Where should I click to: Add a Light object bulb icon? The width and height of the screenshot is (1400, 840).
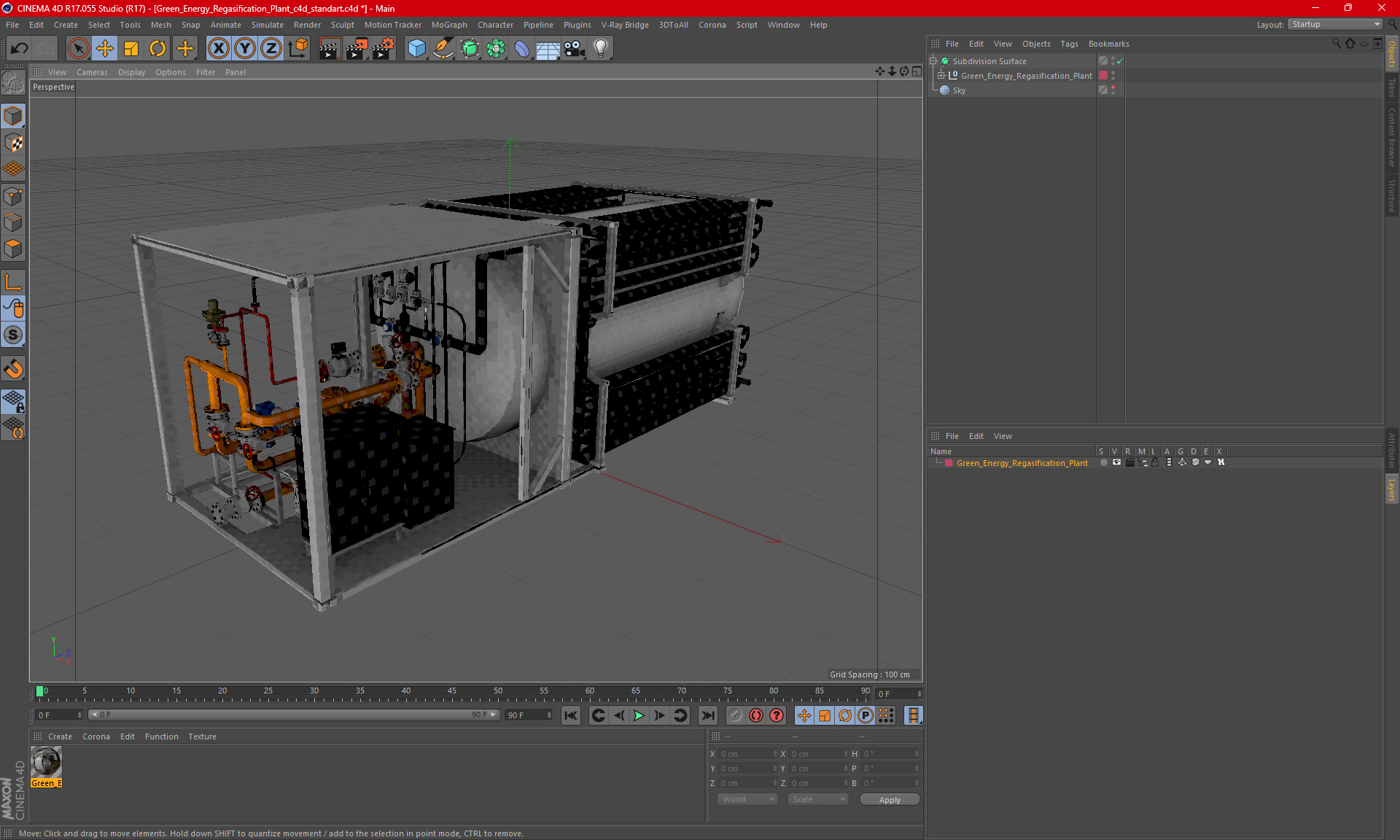[x=600, y=49]
